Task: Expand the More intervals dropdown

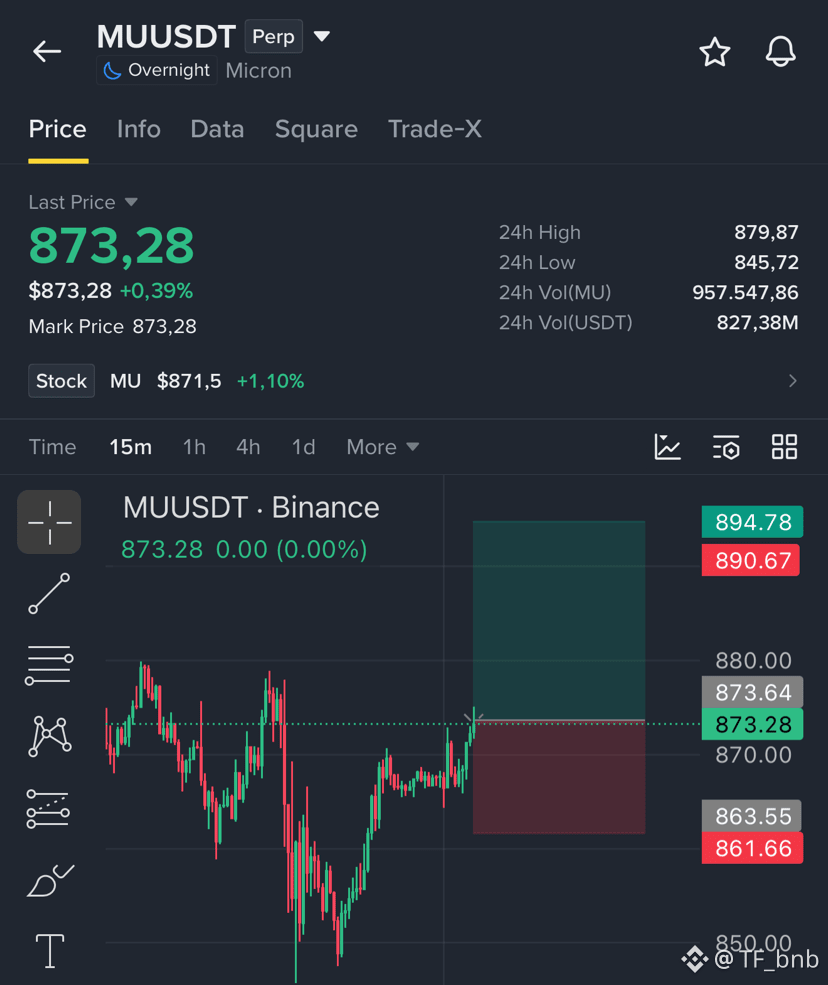Action: pyautogui.click(x=383, y=447)
